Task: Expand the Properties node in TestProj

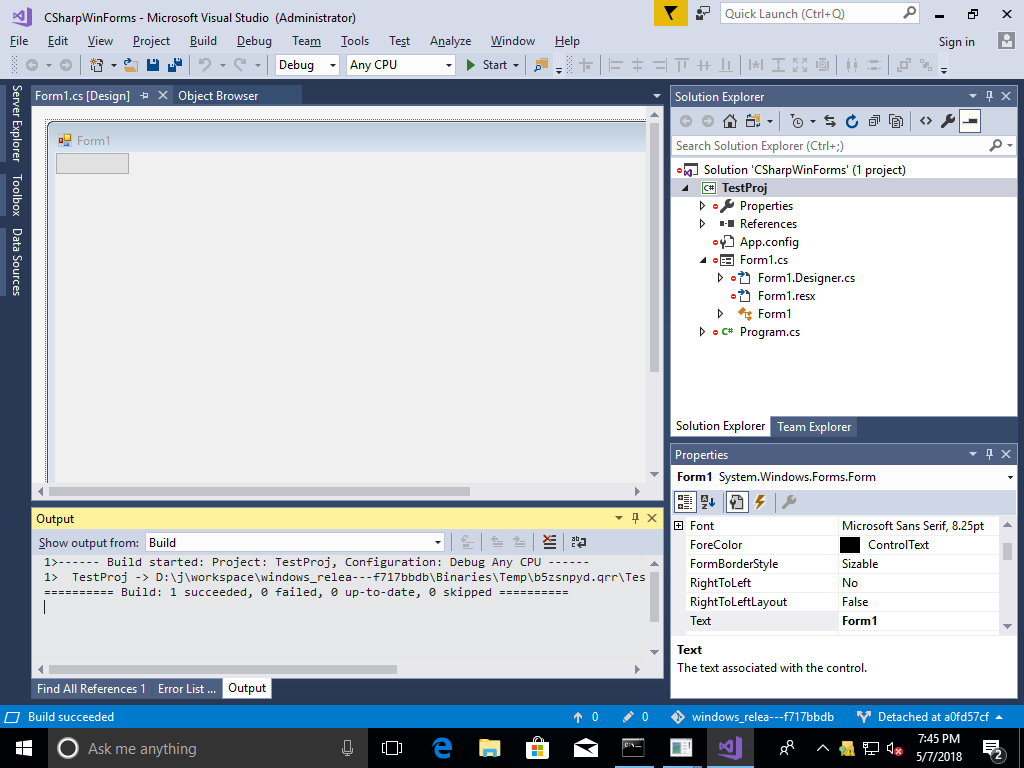Action: 702,206
